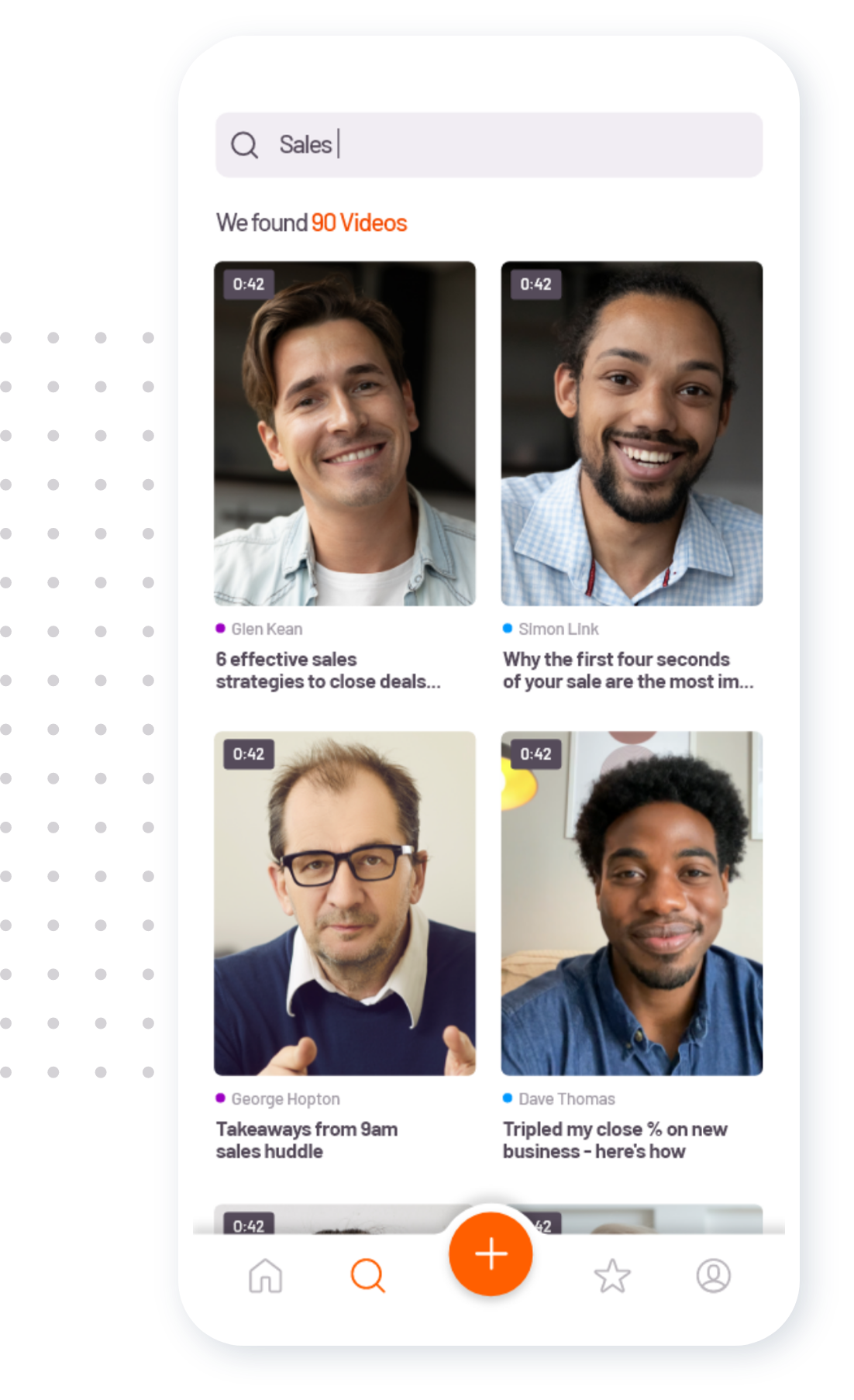Open the Profile icon in bottom bar

(x=713, y=1275)
